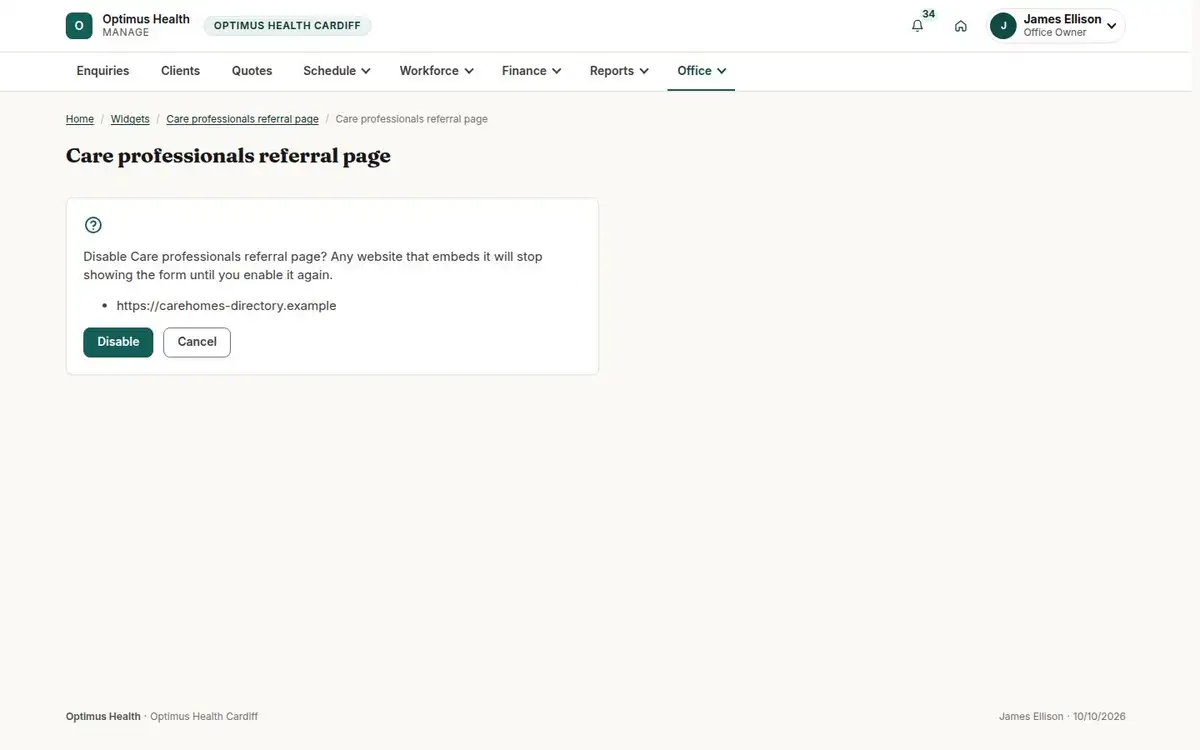Expand the Finance dropdown menu

[x=532, y=71]
